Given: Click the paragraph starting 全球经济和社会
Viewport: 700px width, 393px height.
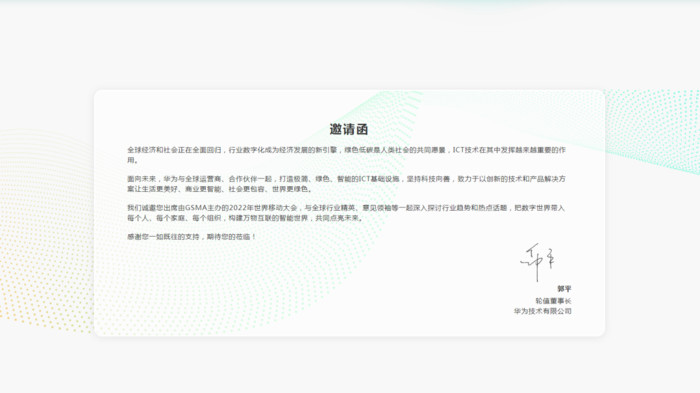Looking at the screenshot, I should pos(346,155).
